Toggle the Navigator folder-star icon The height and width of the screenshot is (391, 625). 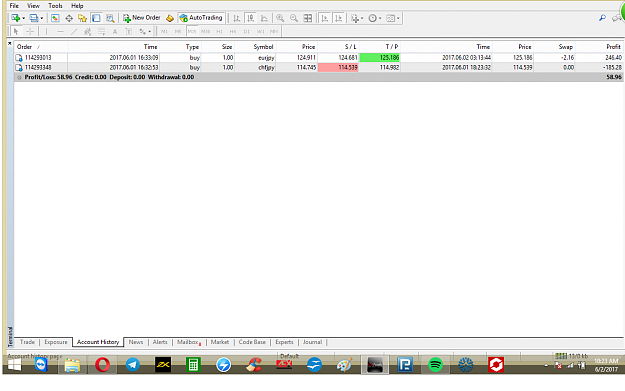(x=83, y=18)
